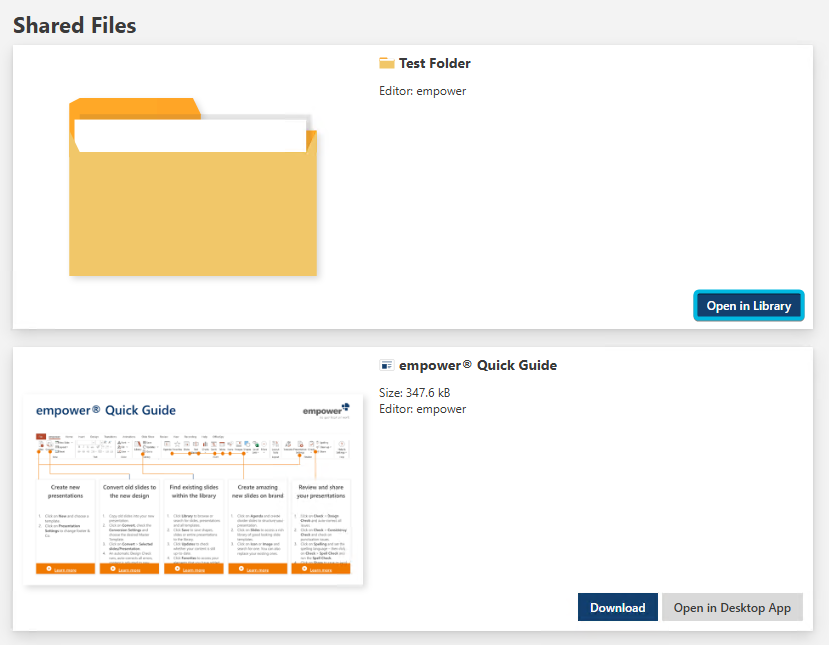This screenshot has width=829, height=645.
Task: Click the ribbon screenshot inside the slide preview
Action: point(192,447)
